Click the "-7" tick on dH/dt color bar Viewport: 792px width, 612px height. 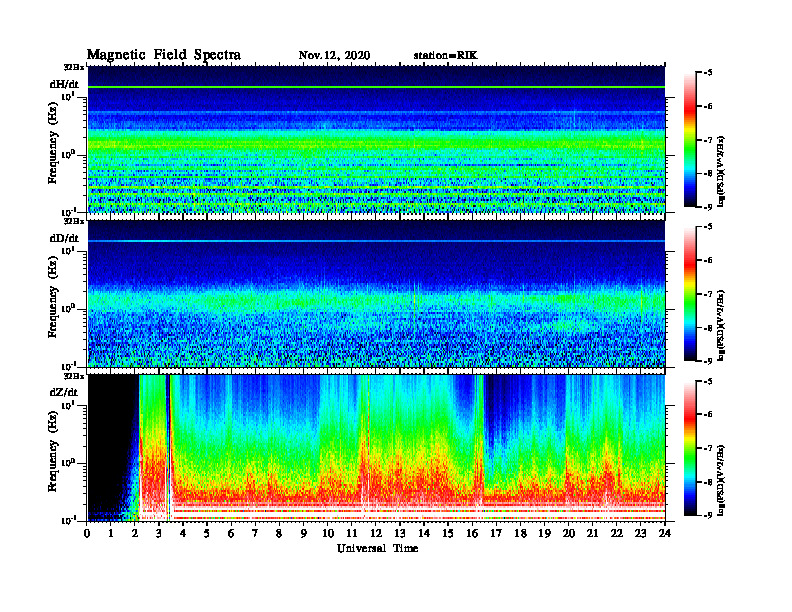pyautogui.click(x=708, y=140)
